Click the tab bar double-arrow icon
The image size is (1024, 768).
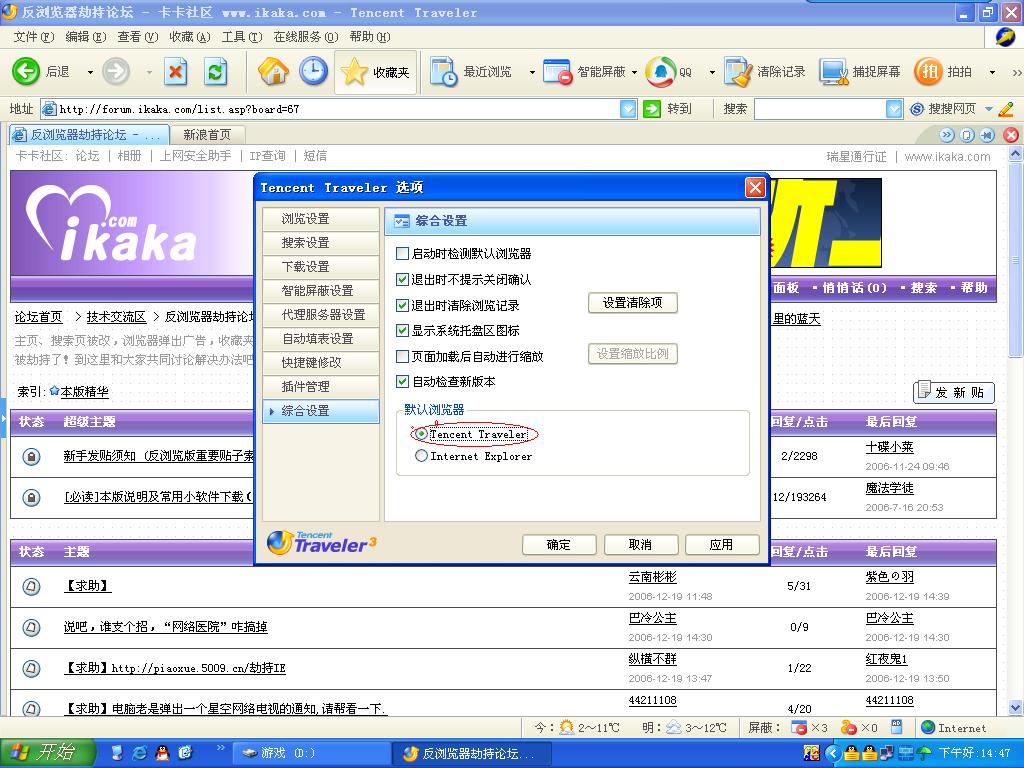(947, 135)
